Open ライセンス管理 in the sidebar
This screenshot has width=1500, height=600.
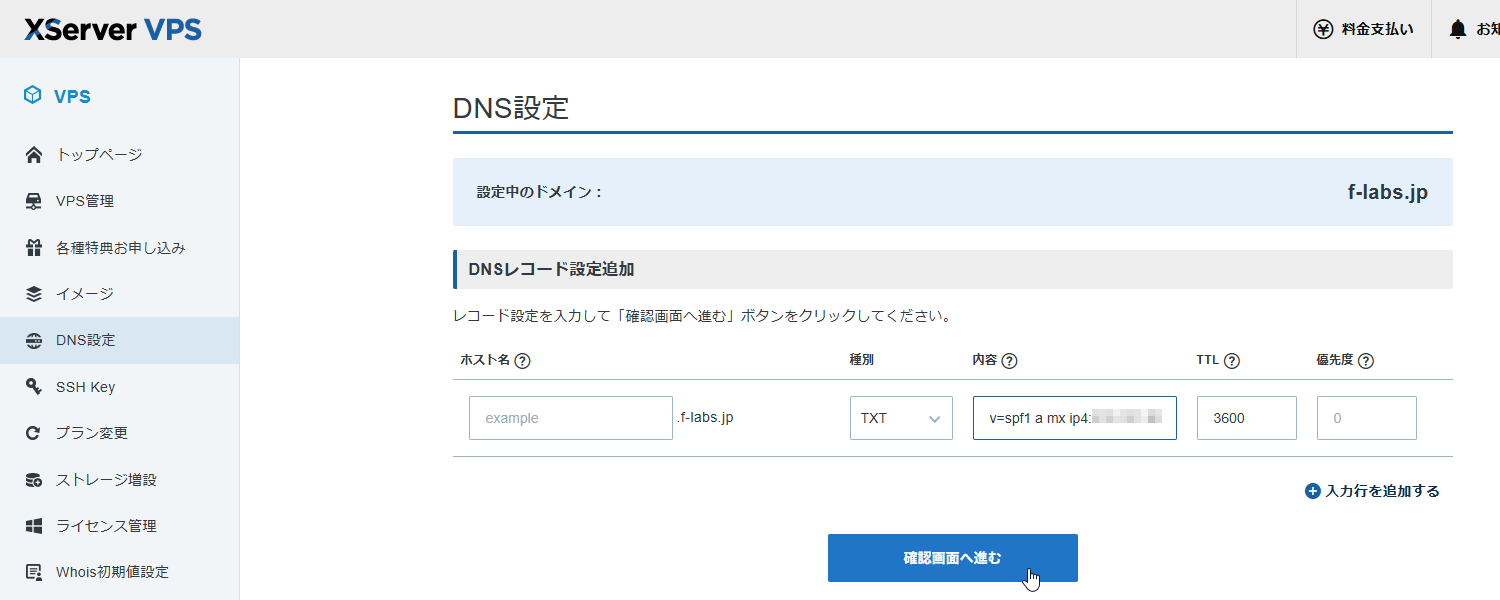click(106, 526)
